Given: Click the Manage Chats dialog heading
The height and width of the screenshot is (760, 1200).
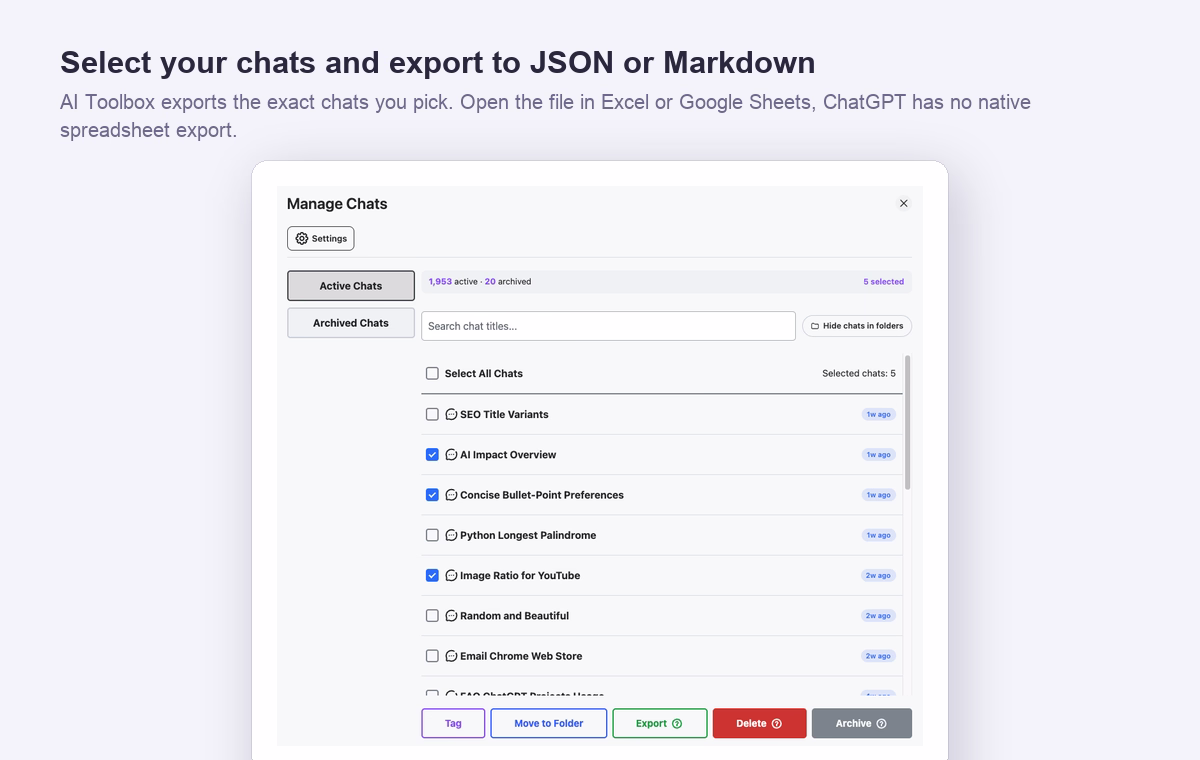Looking at the screenshot, I should (337, 204).
